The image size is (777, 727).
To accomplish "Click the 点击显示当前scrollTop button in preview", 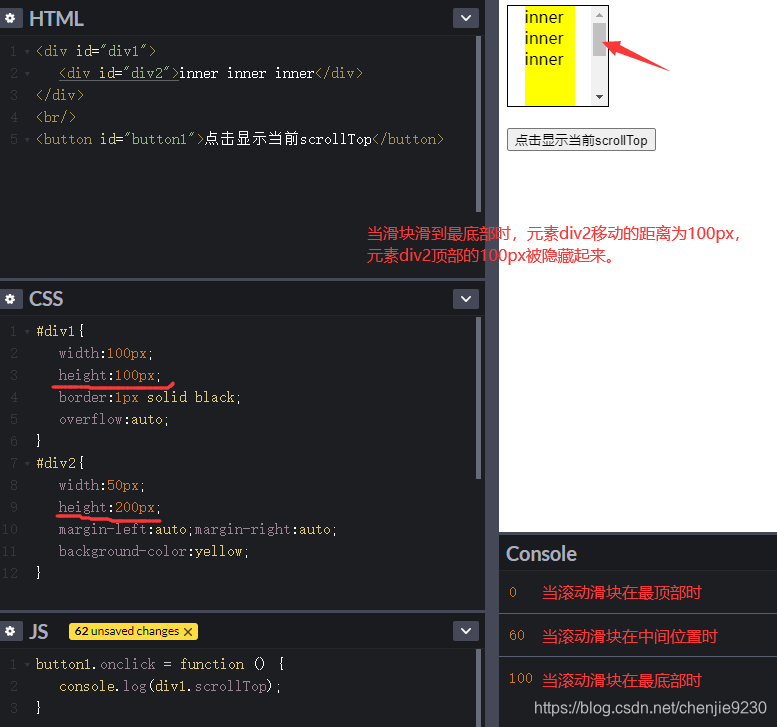I will point(581,140).
